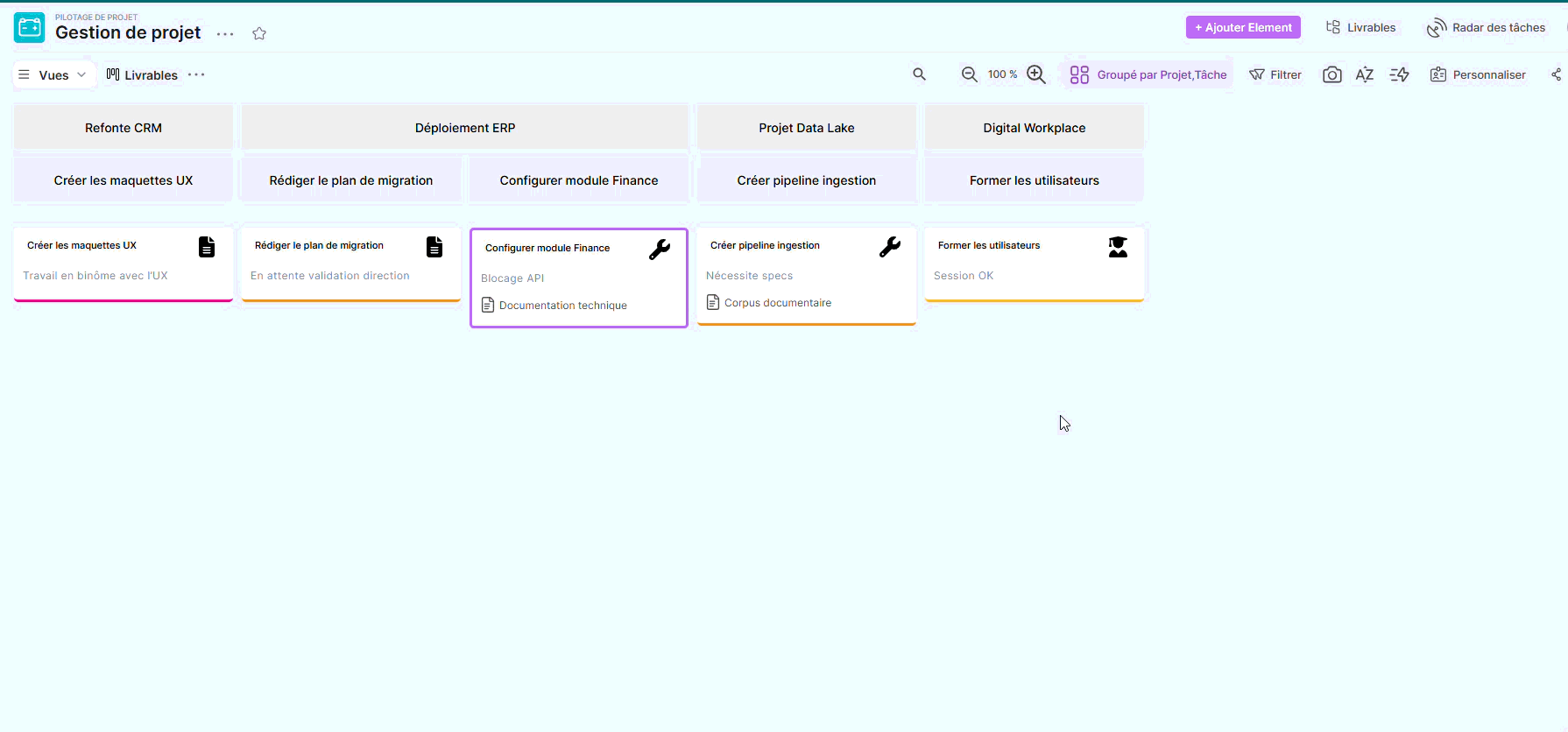This screenshot has height=732, width=1568.
Task: Switch to the Livrables view tab
Action: click(x=142, y=75)
